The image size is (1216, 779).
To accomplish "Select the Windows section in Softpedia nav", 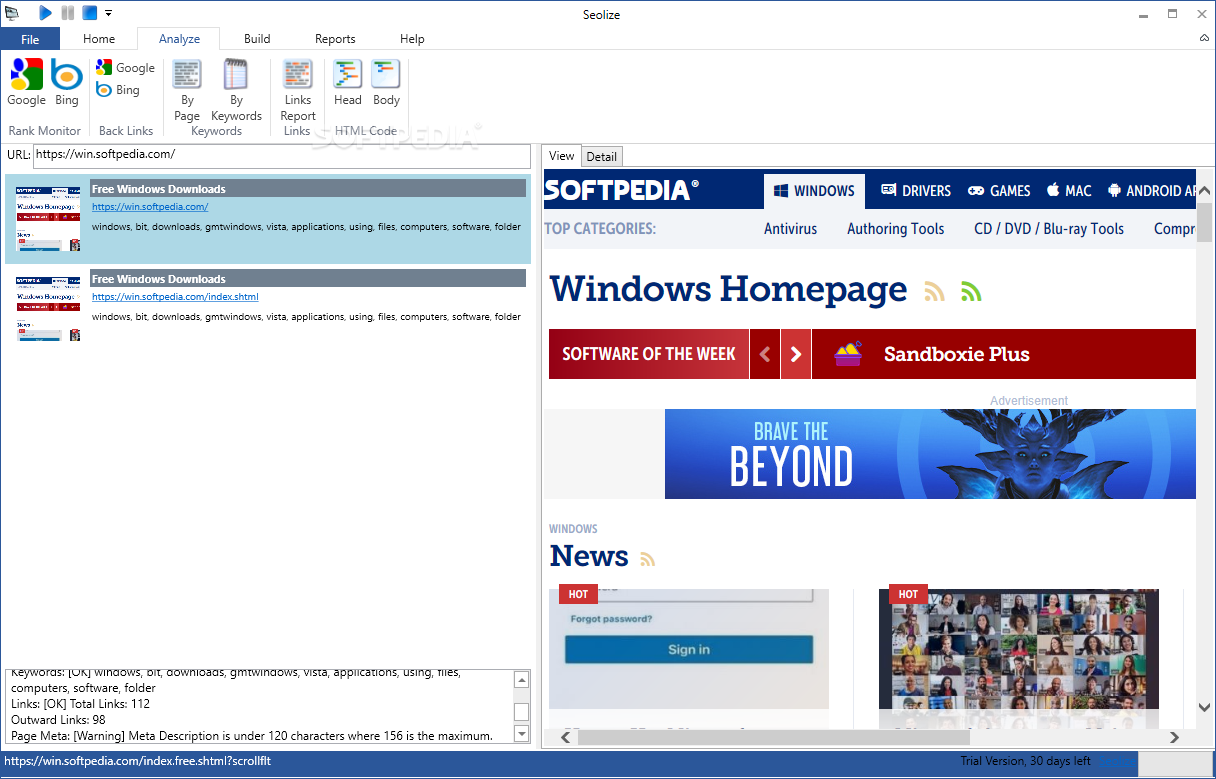I will [814, 191].
